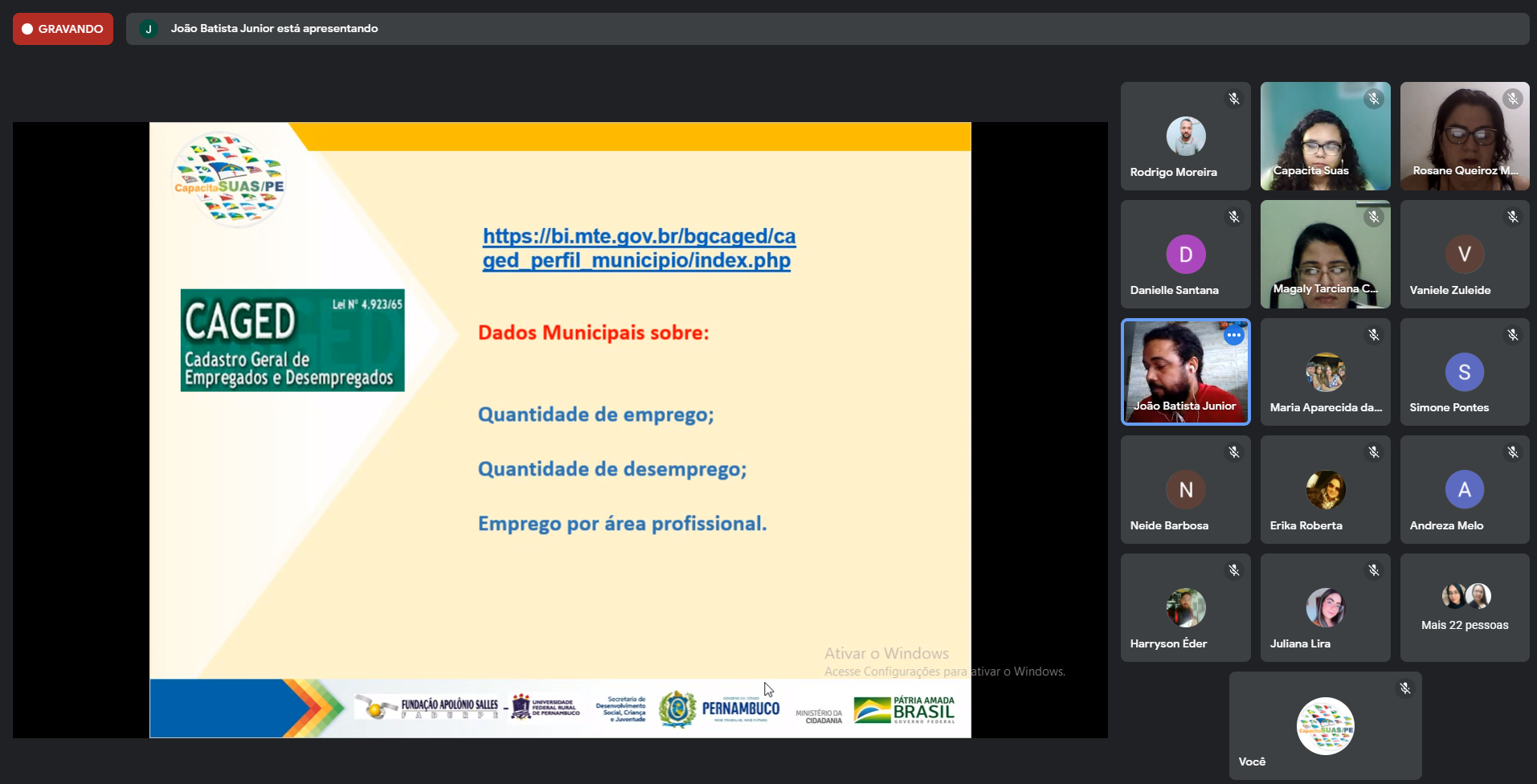Screen dimensions: 1537x784
Task: Select João Batista Junior's video tile
Action: (1185, 371)
